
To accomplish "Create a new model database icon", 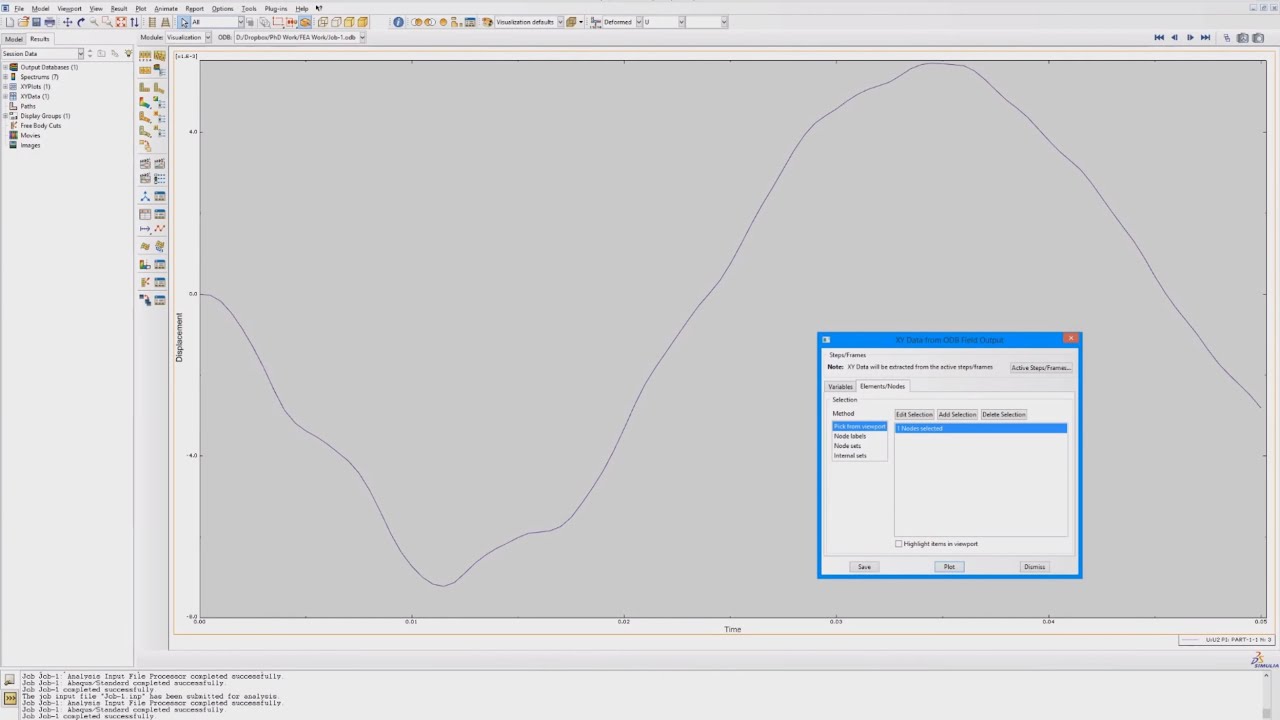I will pos(10,22).
